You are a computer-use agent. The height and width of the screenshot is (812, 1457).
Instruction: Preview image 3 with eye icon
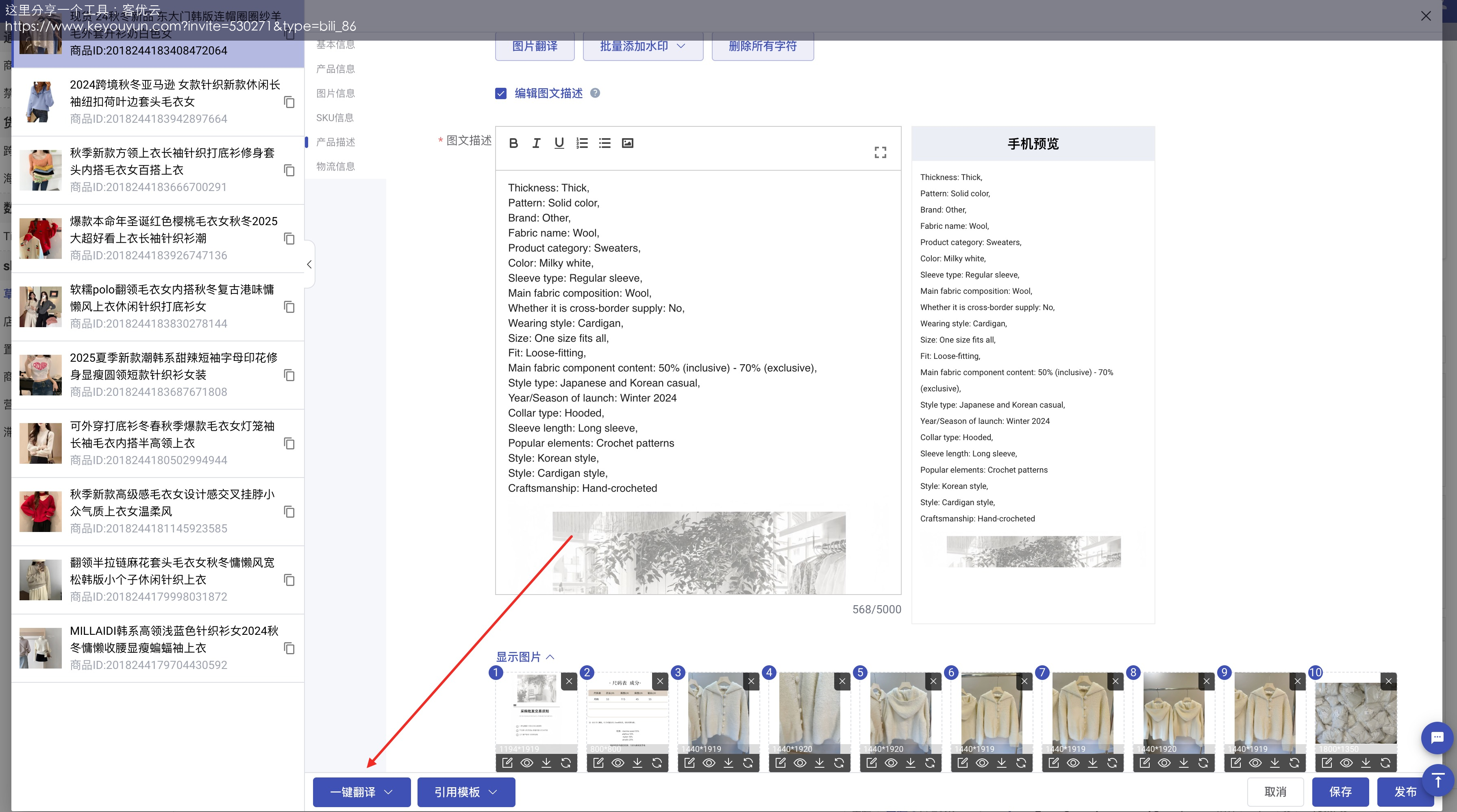[x=709, y=763]
